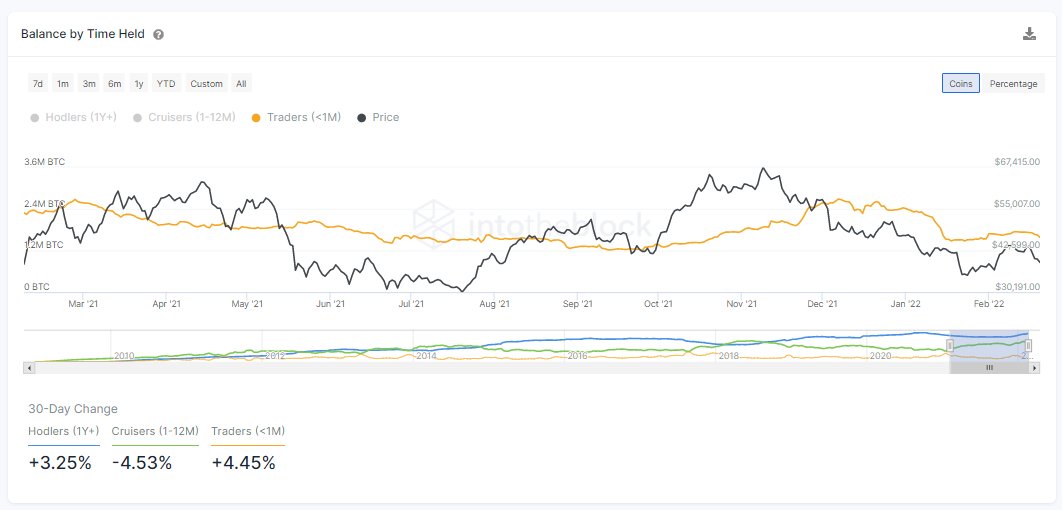Click the navigator scrollbar left arrow
The image size is (1062, 510).
click(28, 367)
